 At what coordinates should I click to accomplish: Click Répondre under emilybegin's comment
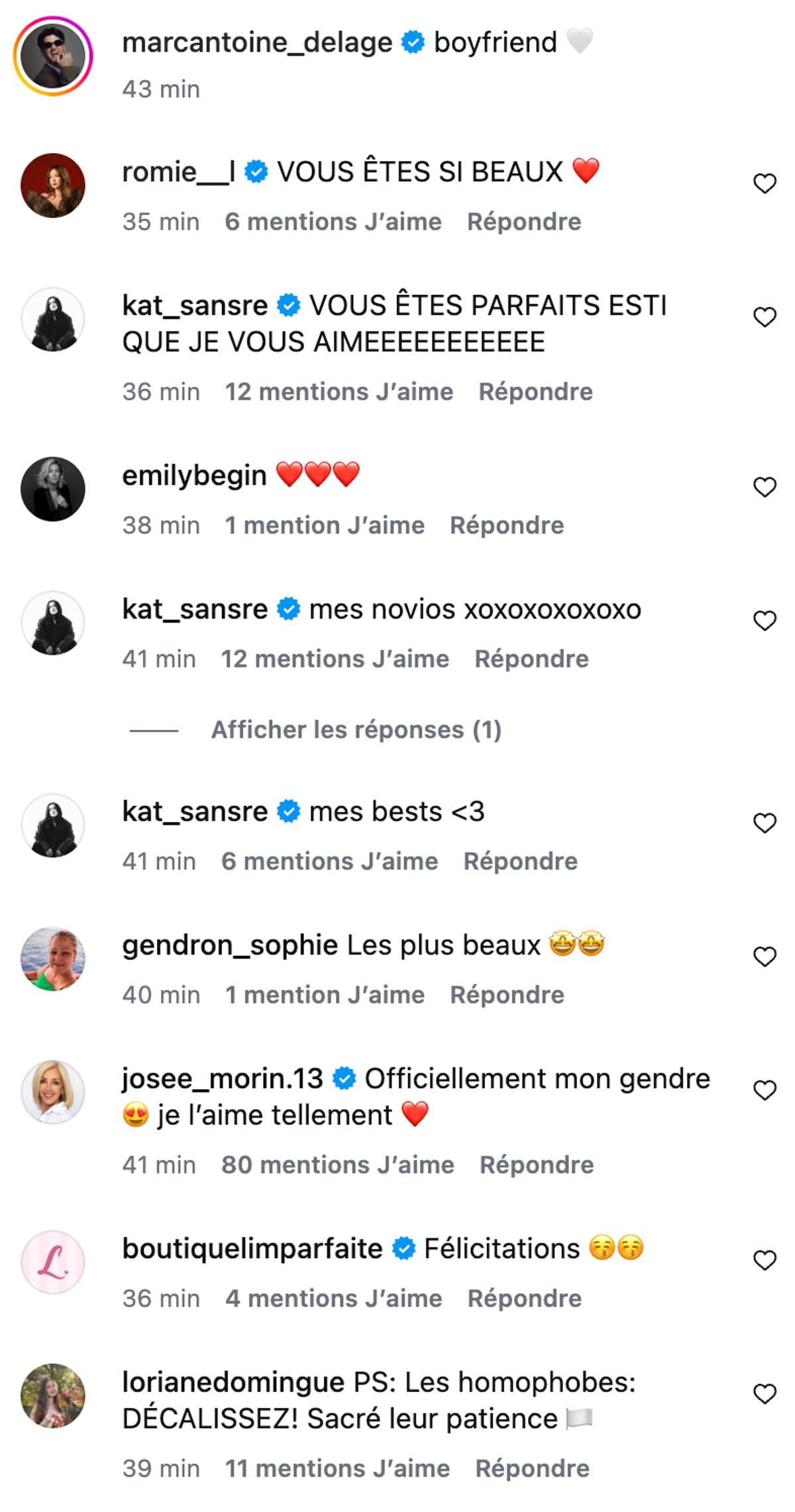coord(507,524)
